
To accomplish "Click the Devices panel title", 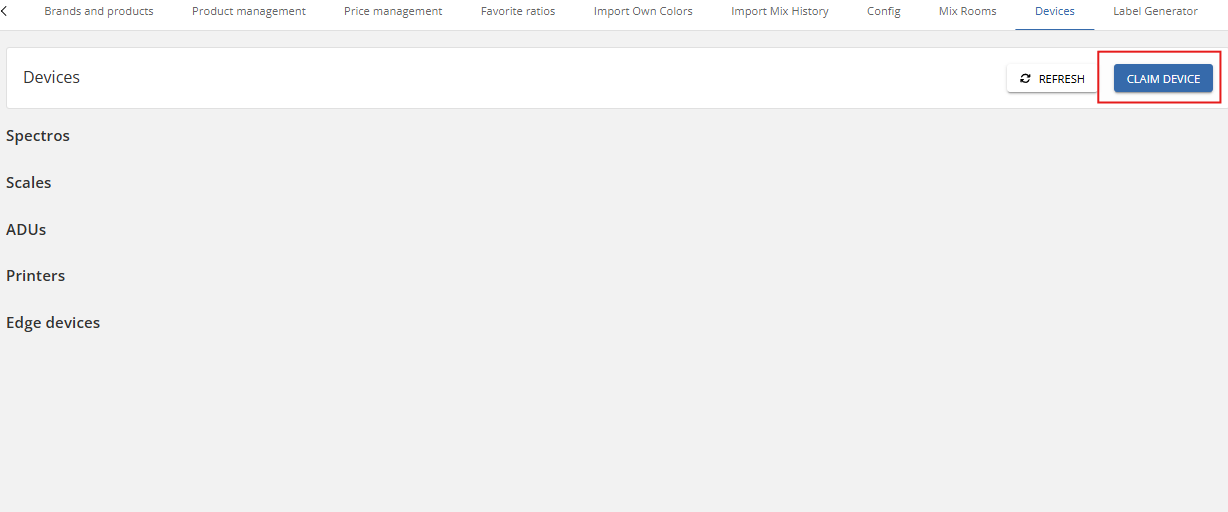I will point(52,78).
